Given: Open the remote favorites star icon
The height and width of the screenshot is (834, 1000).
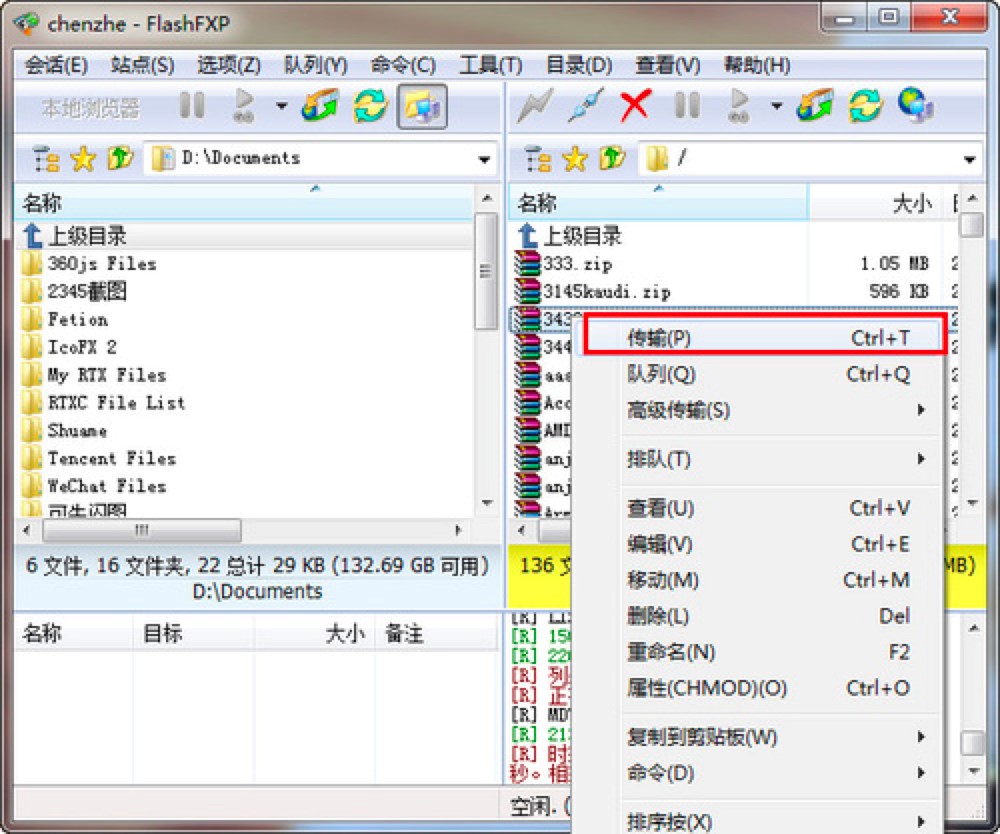Looking at the screenshot, I should 575,159.
